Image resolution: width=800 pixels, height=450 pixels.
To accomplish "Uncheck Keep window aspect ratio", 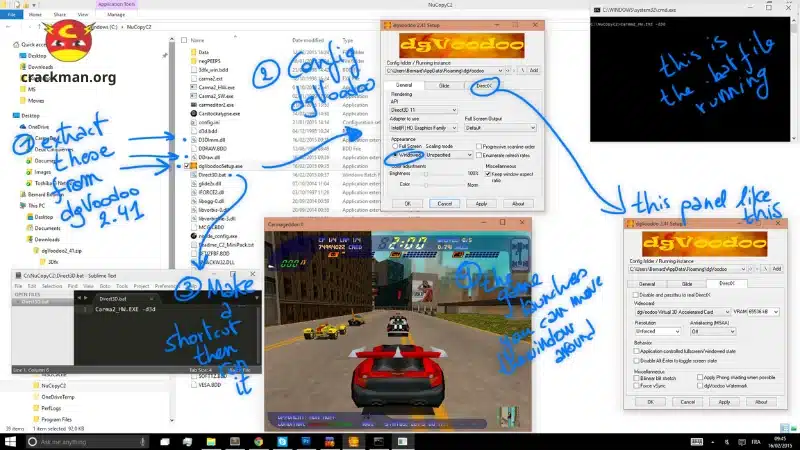I will pyautogui.click(x=488, y=174).
